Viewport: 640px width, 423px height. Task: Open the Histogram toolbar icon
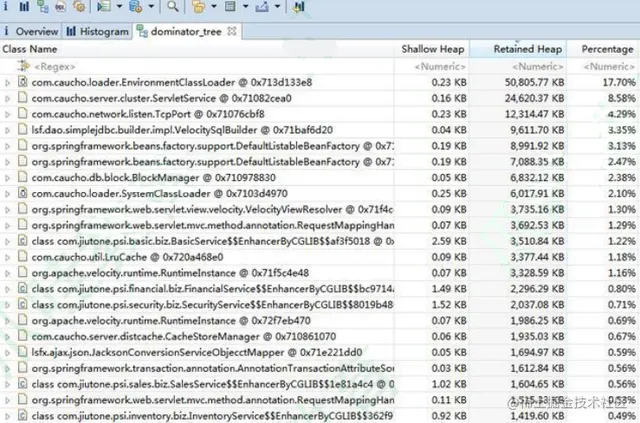coord(24,7)
